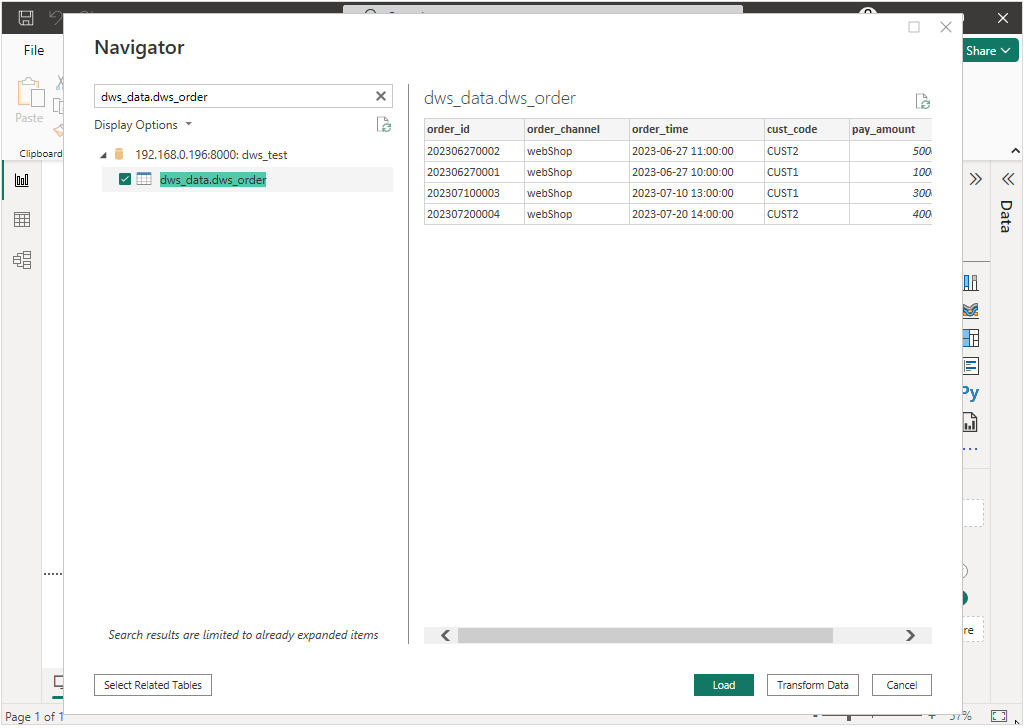The height and width of the screenshot is (728, 1026).
Task: Click the order_time column header
Action: (696, 130)
